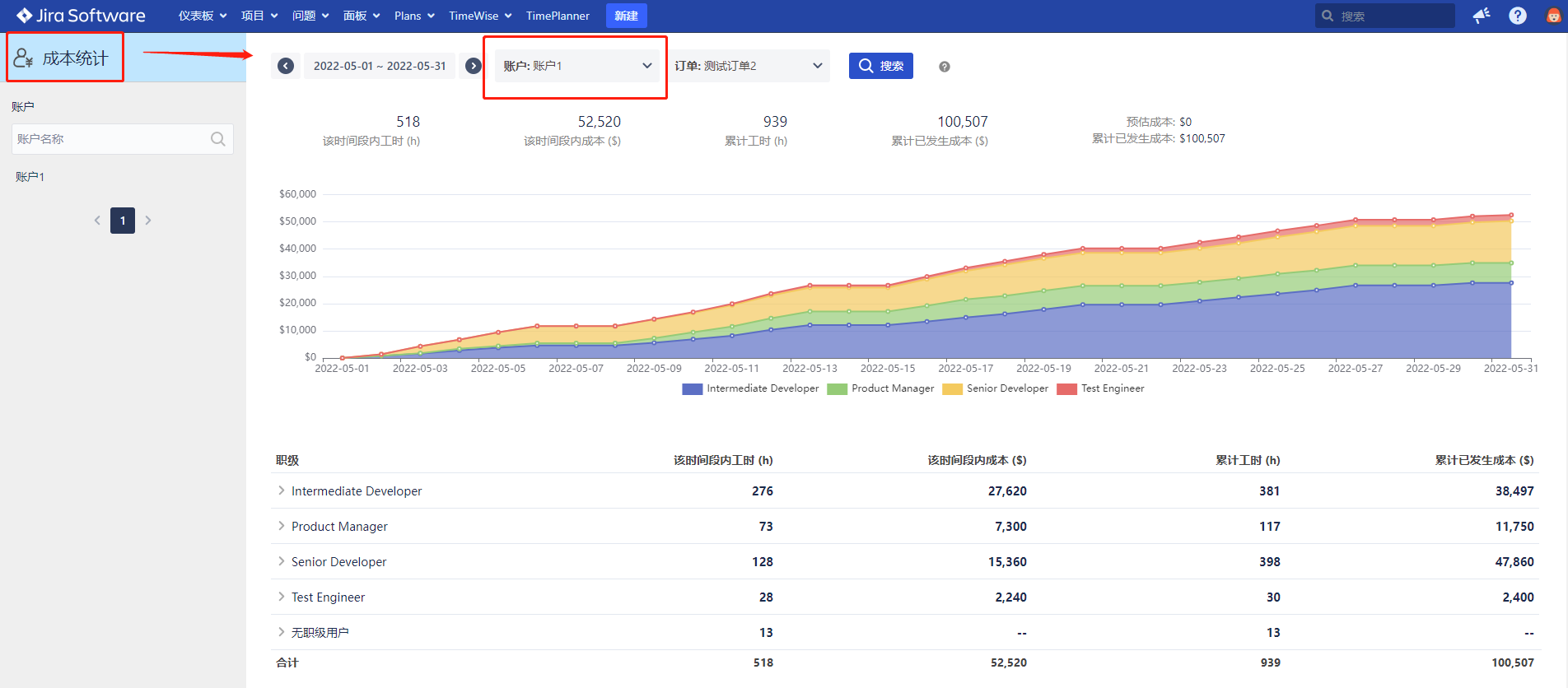Image resolution: width=1568 pixels, height=688 pixels.
Task: Click the Senior Developer yellow legend swatch
Action: [x=952, y=389]
